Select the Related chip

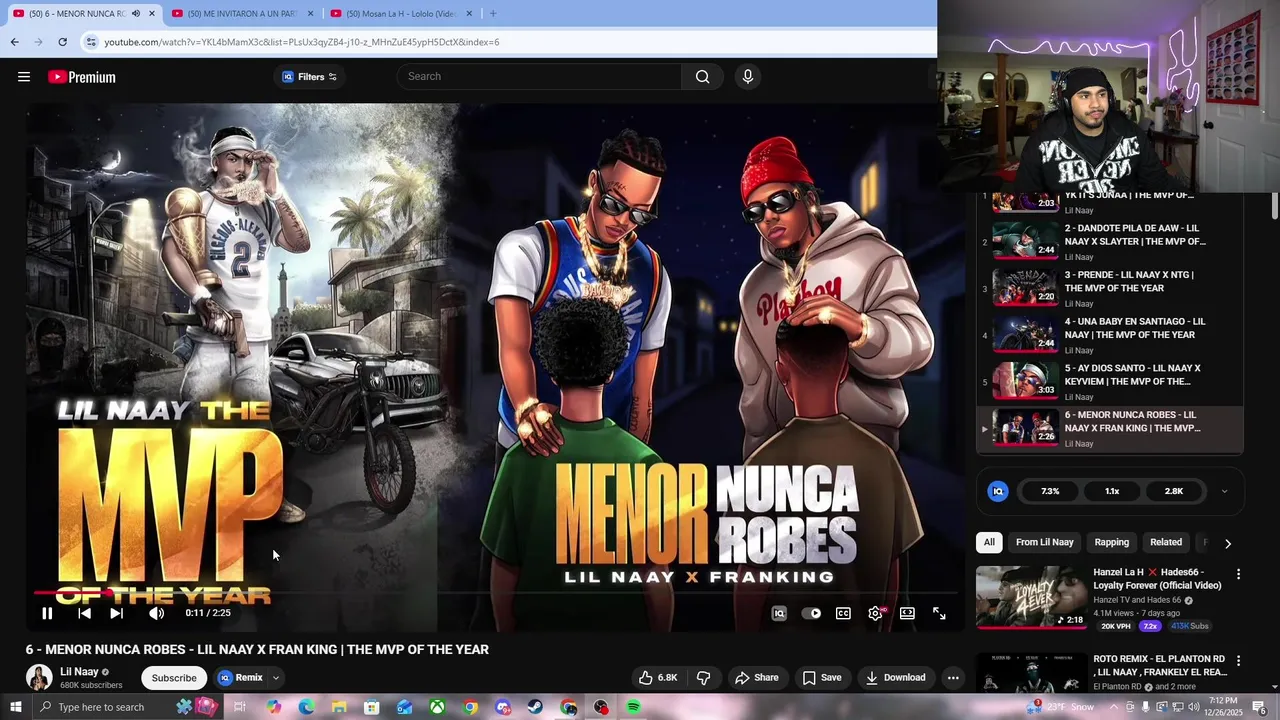(x=1166, y=542)
